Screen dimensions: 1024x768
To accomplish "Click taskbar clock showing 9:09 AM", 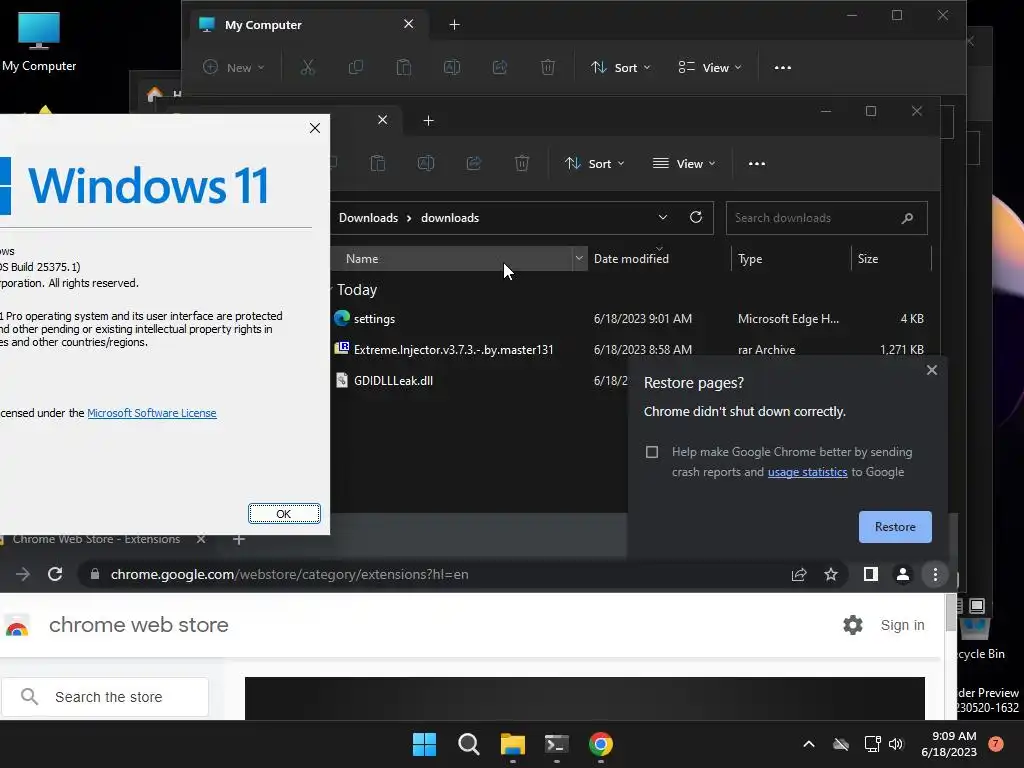I will tap(949, 744).
